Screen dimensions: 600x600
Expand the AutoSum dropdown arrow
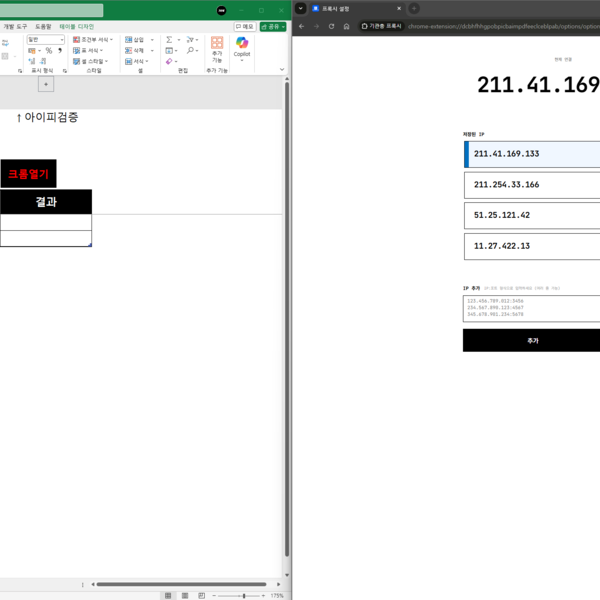pos(179,40)
